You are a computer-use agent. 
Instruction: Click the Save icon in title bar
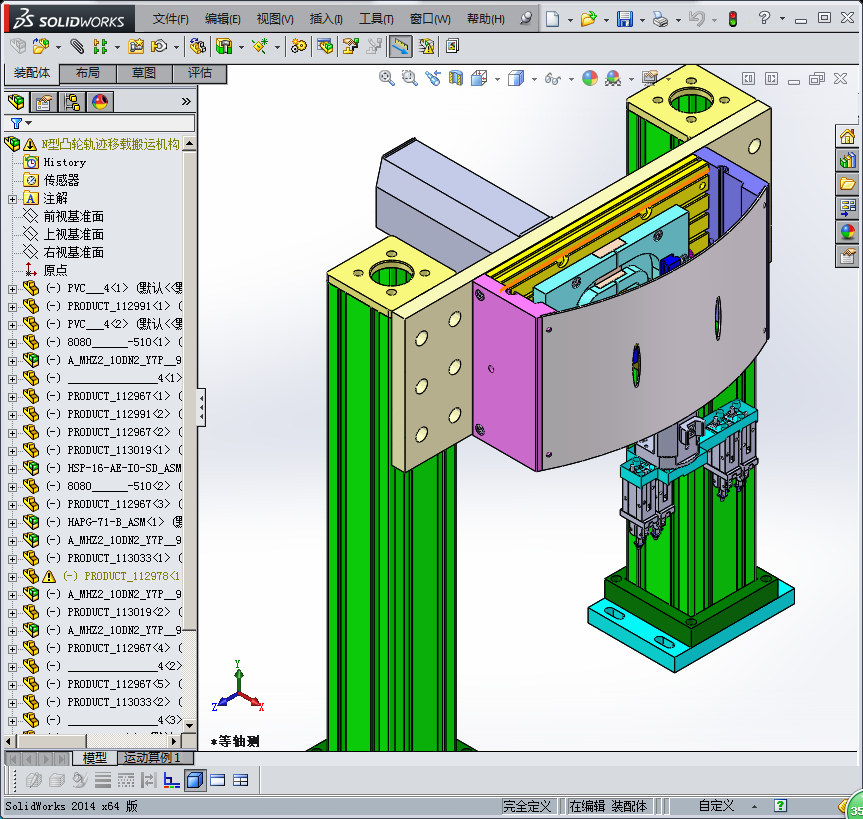tap(625, 19)
